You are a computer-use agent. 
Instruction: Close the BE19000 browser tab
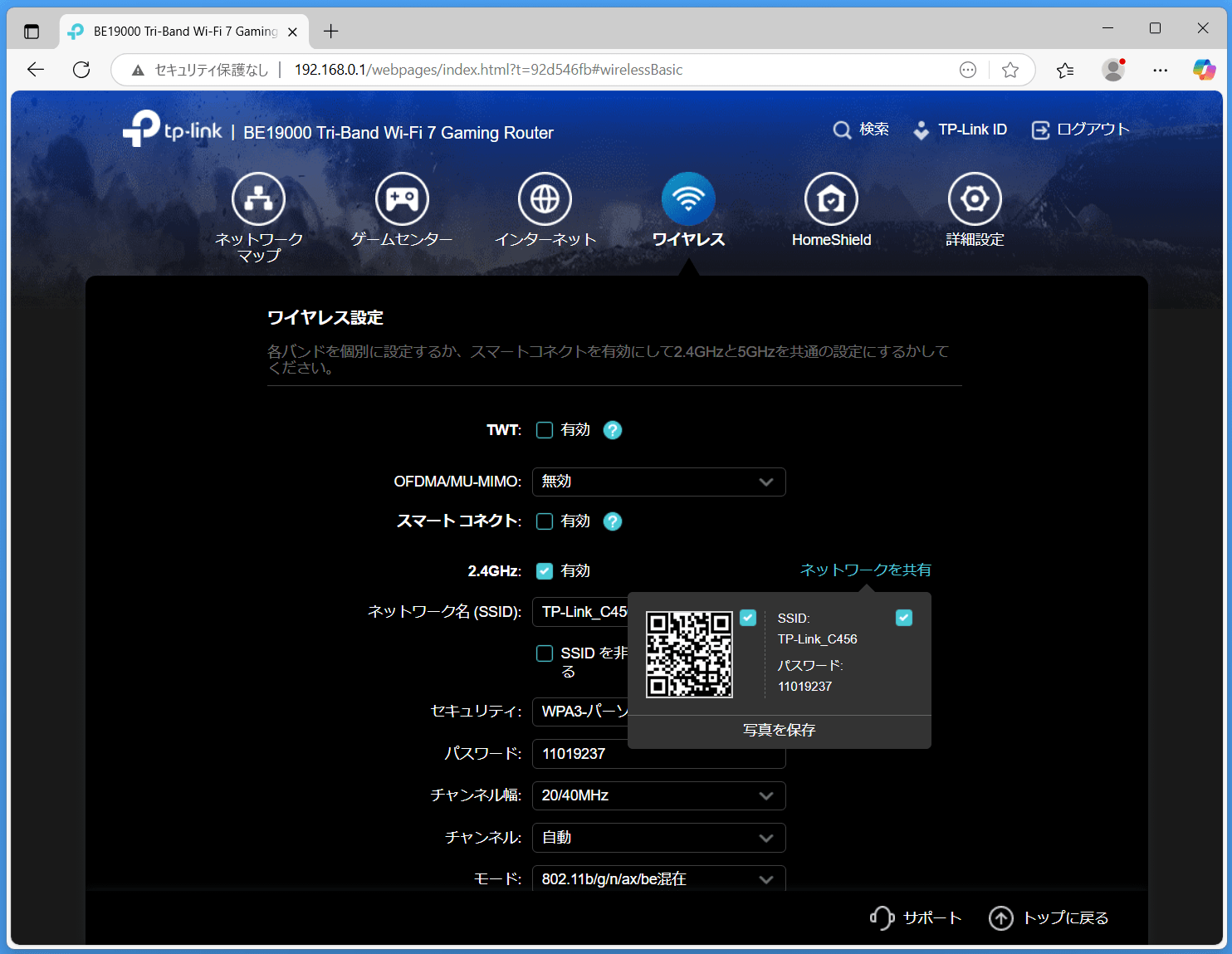click(x=292, y=32)
